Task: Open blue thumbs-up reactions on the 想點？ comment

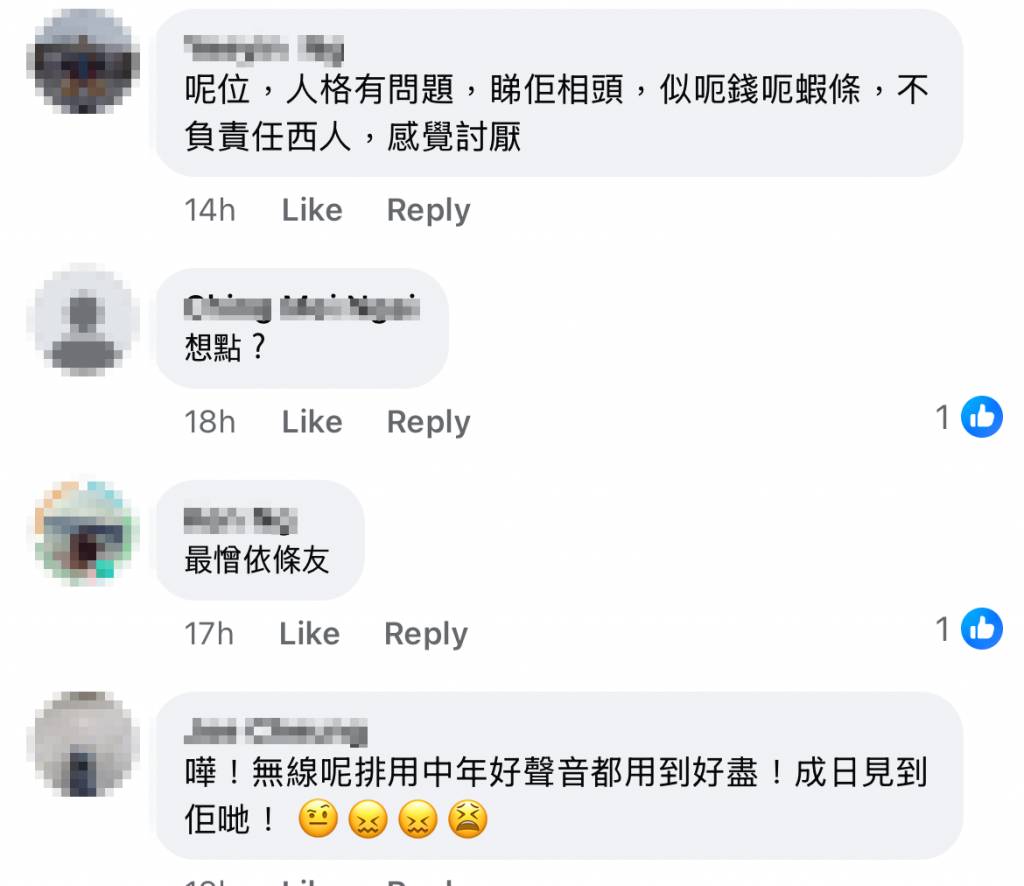Action: click(x=981, y=417)
